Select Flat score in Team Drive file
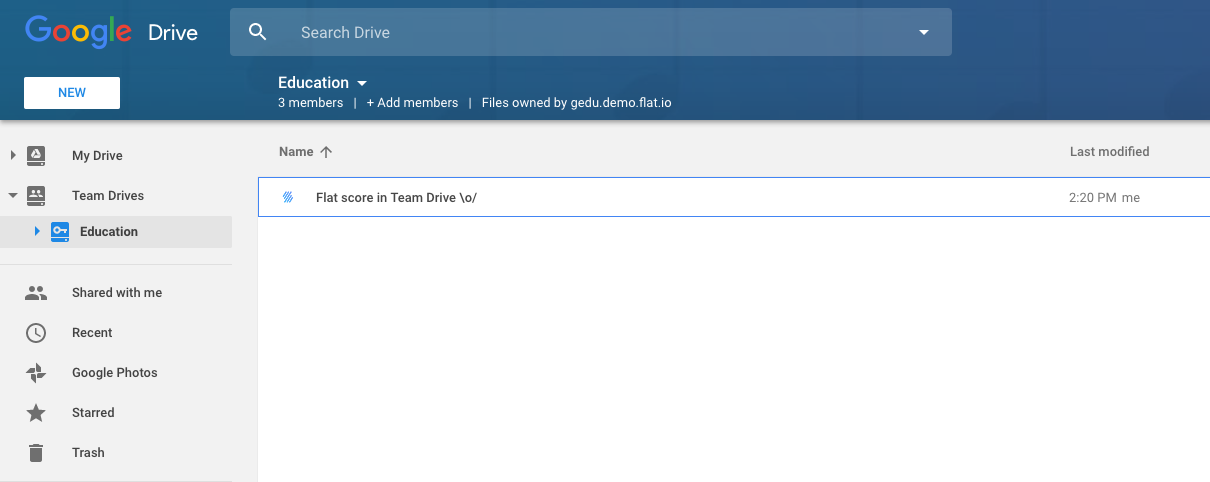The width and height of the screenshot is (1210, 482). tap(734, 197)
